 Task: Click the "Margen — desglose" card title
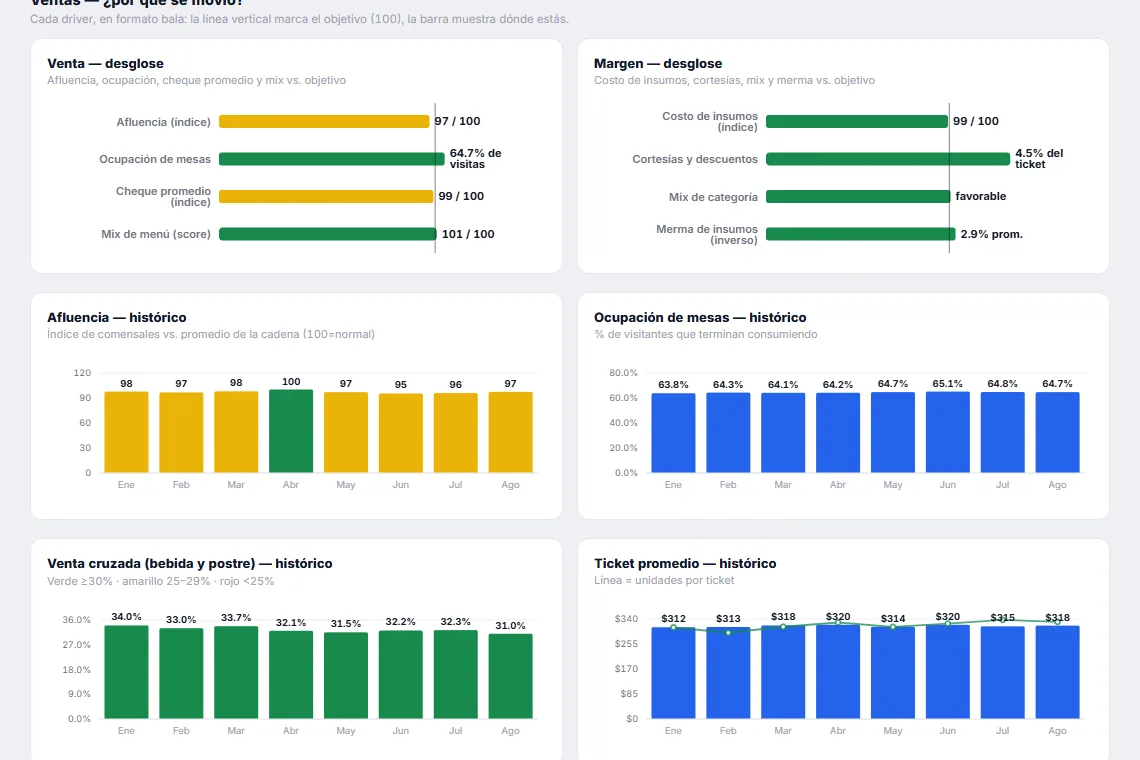pyautogui.click(x=658, y=63)
